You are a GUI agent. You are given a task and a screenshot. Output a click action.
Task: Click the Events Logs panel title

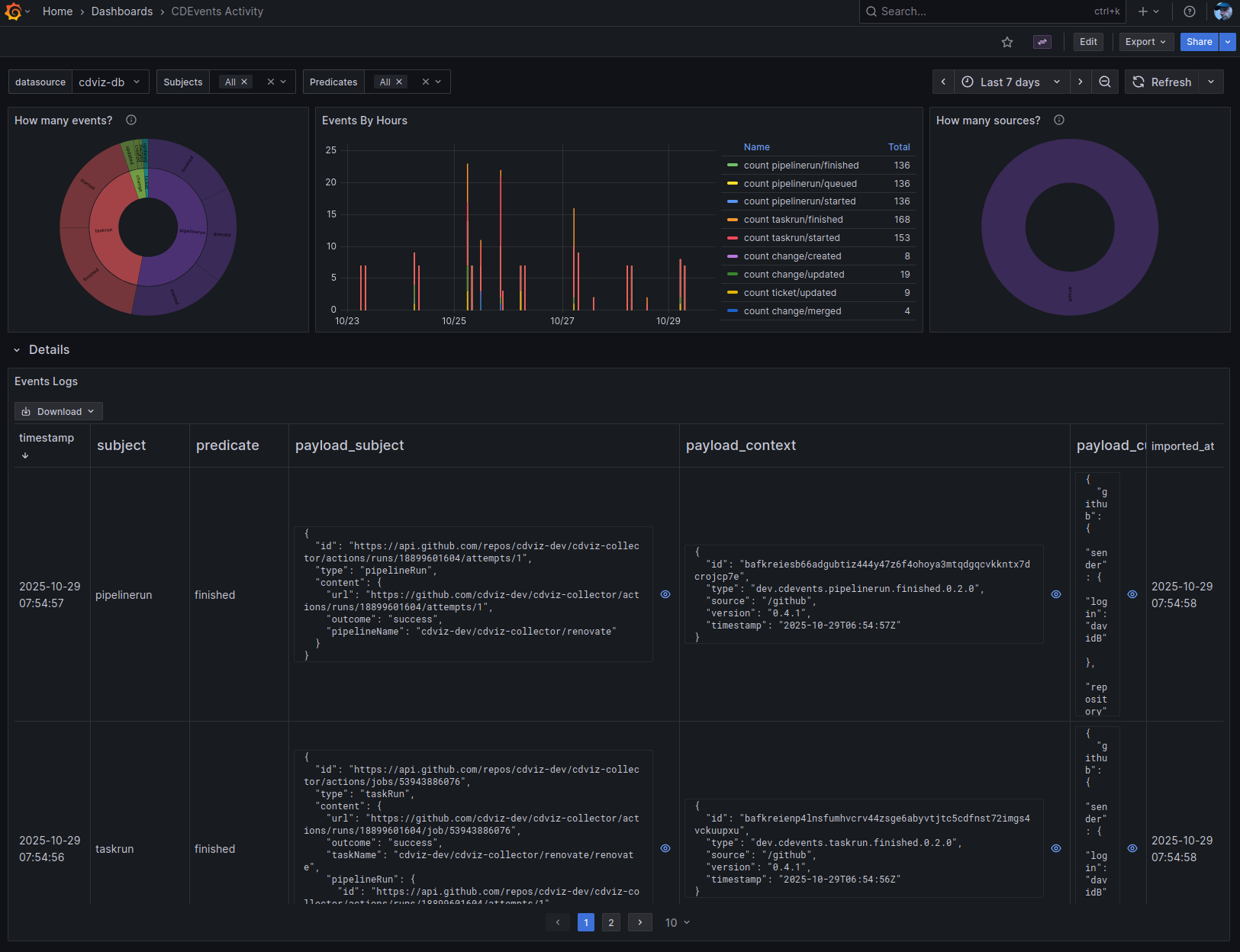click(x=46, y=381)
